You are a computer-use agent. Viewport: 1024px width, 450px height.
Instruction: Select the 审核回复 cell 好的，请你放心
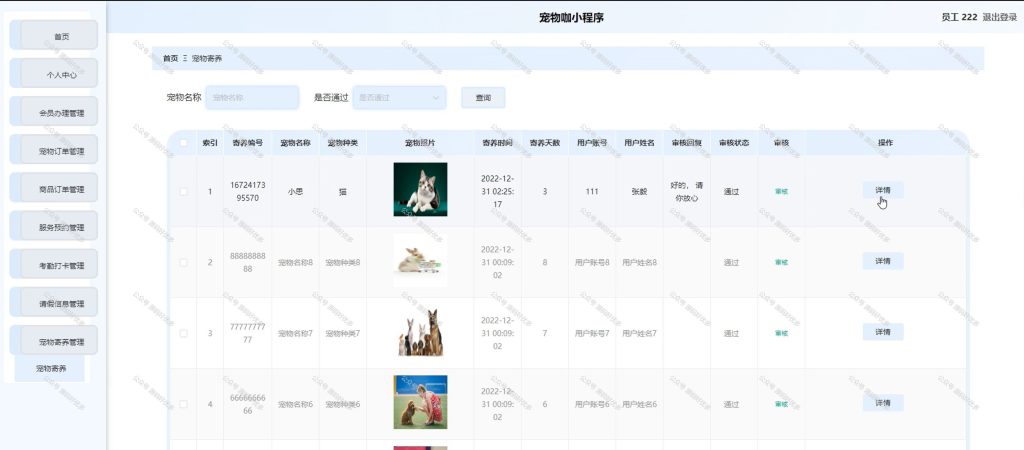686,191
